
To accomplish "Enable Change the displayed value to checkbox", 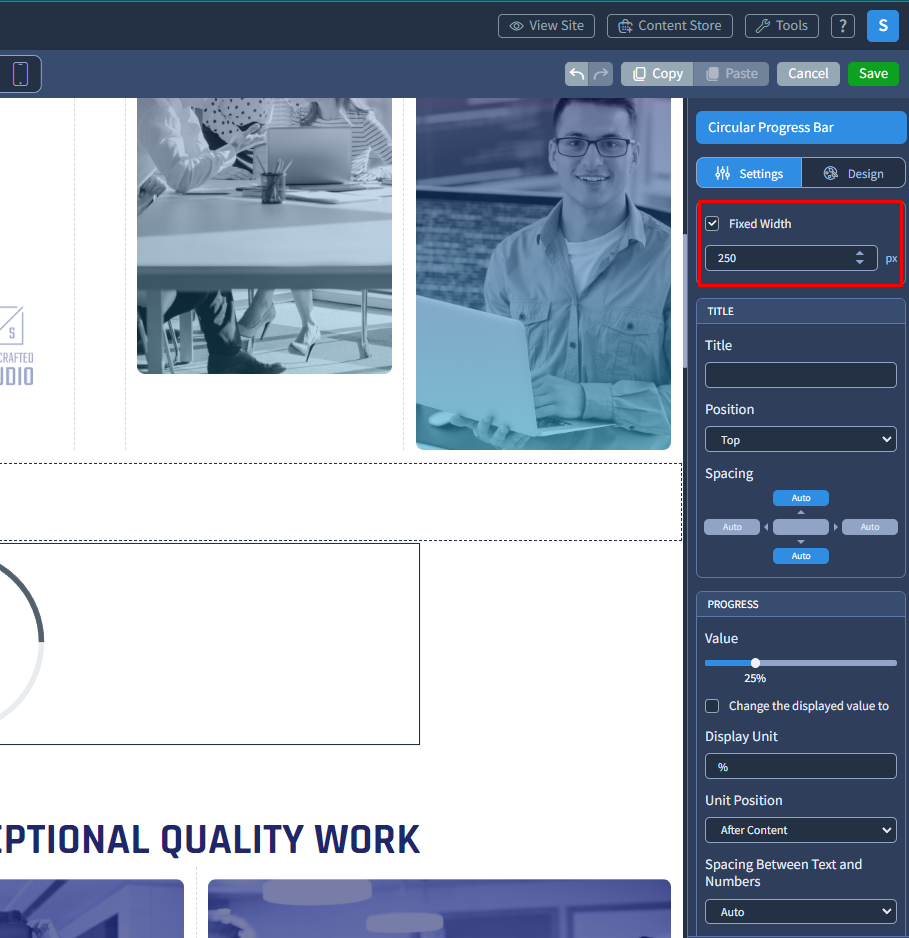I will (712, 706).
